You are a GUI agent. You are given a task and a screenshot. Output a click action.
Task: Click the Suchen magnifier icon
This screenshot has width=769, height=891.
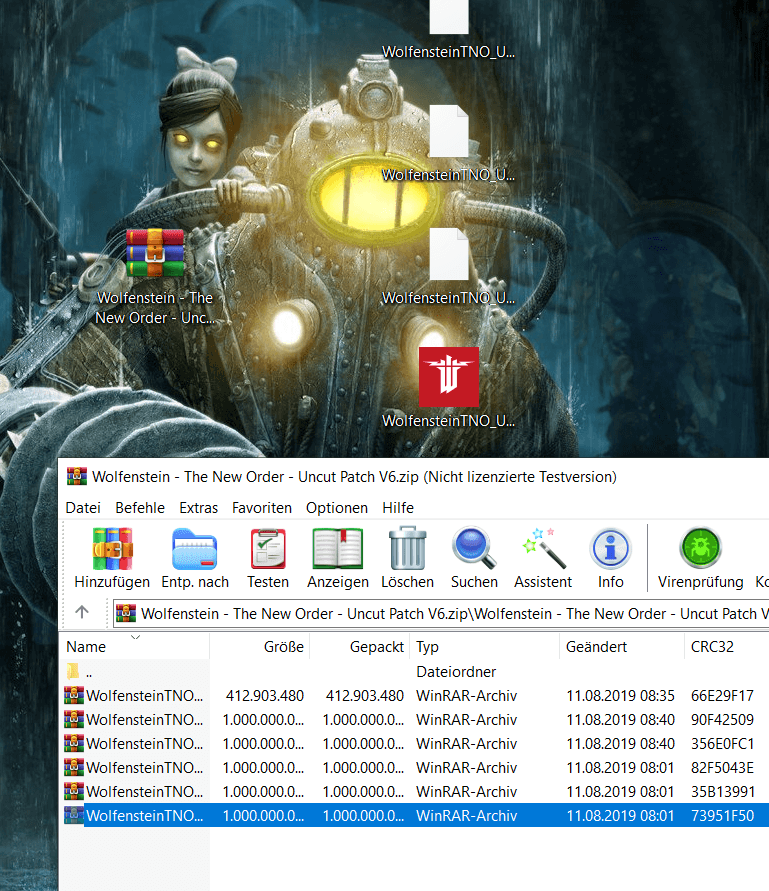coord(474,548)
